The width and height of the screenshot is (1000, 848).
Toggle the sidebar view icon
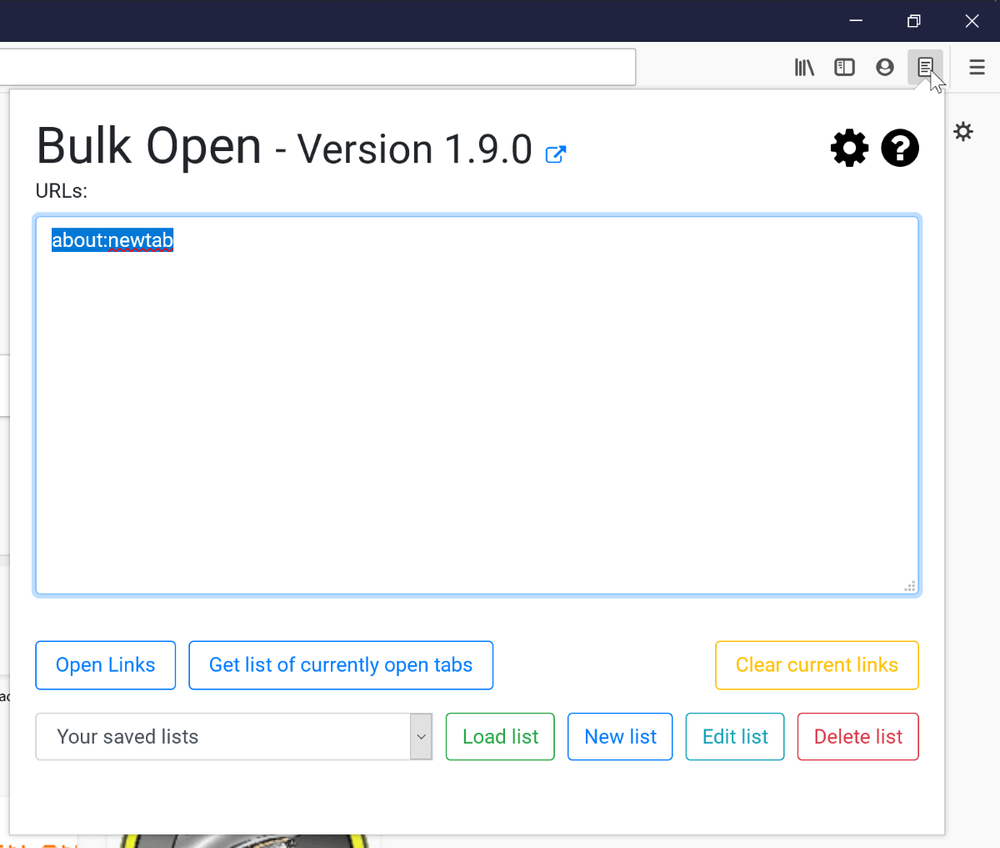click(844, 67)
